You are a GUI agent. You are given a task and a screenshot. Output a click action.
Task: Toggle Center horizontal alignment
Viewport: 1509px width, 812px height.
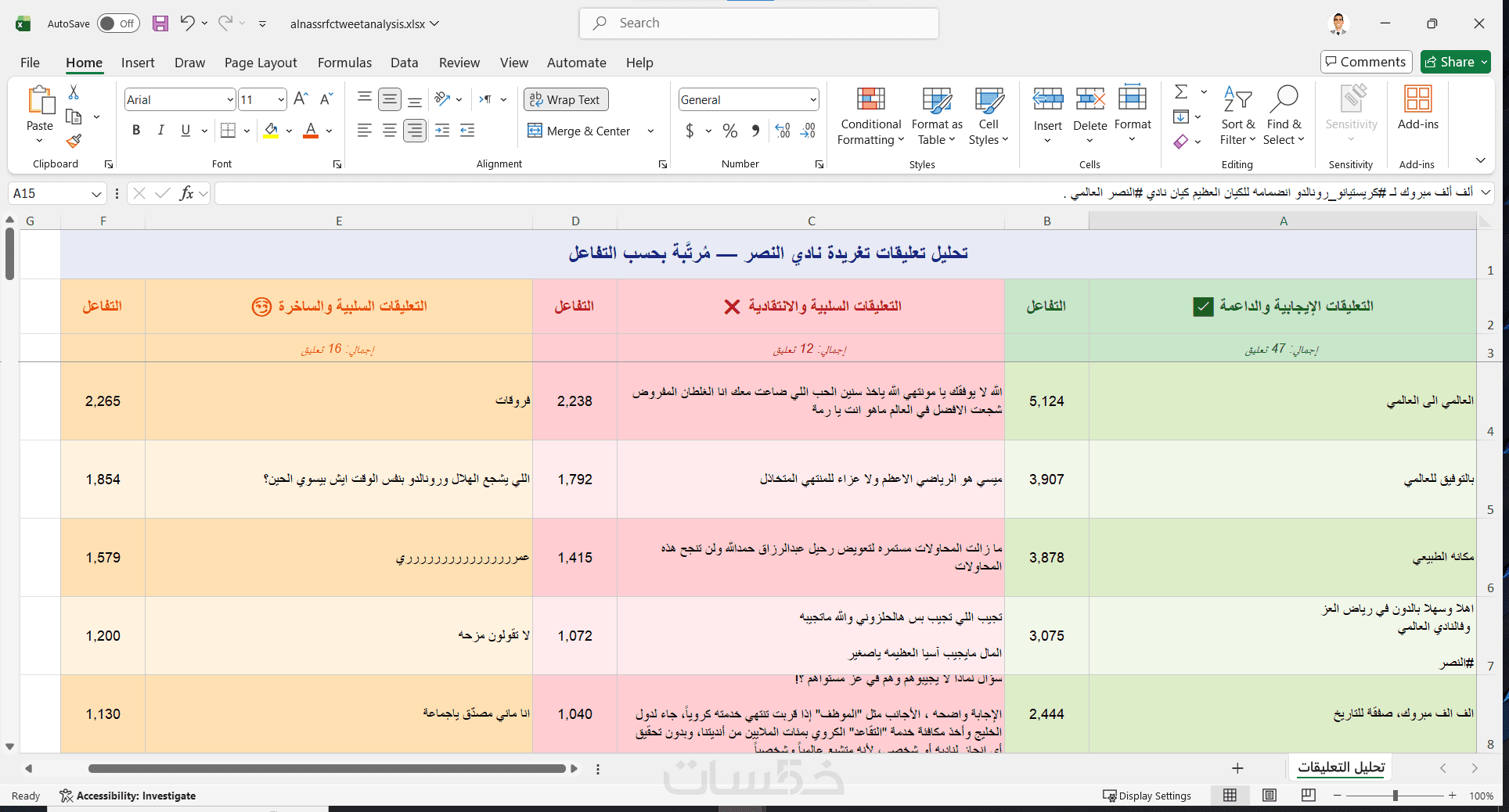point(390,131)
